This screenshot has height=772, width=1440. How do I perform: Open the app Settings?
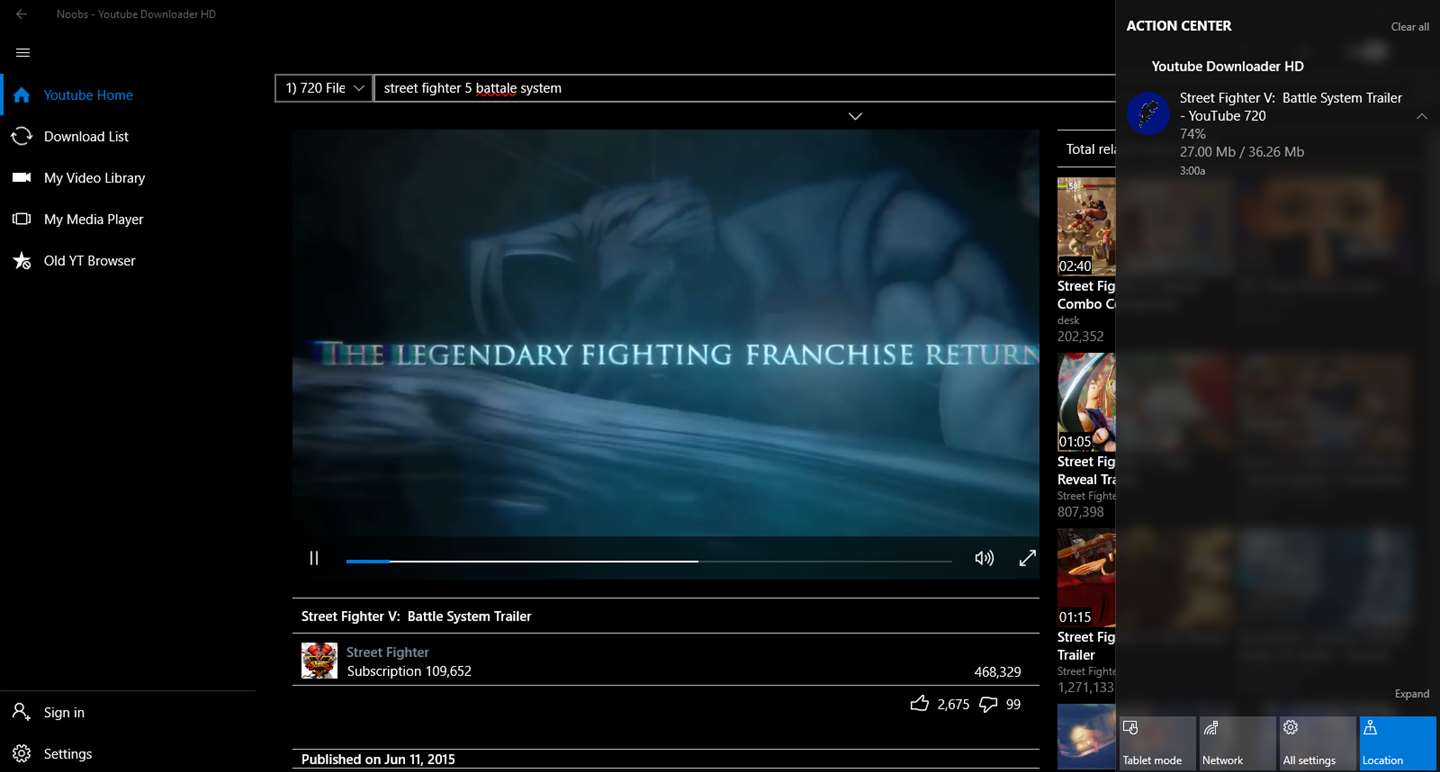click(128, 754)
